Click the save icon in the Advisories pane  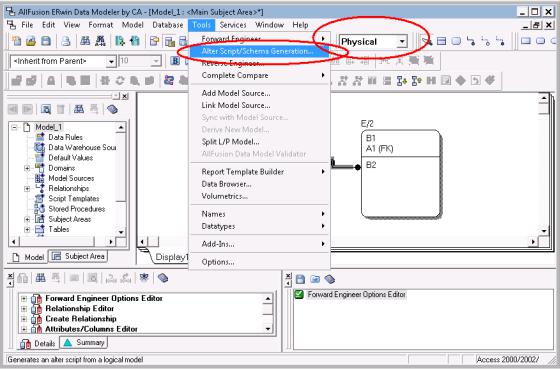pos(300,279)
